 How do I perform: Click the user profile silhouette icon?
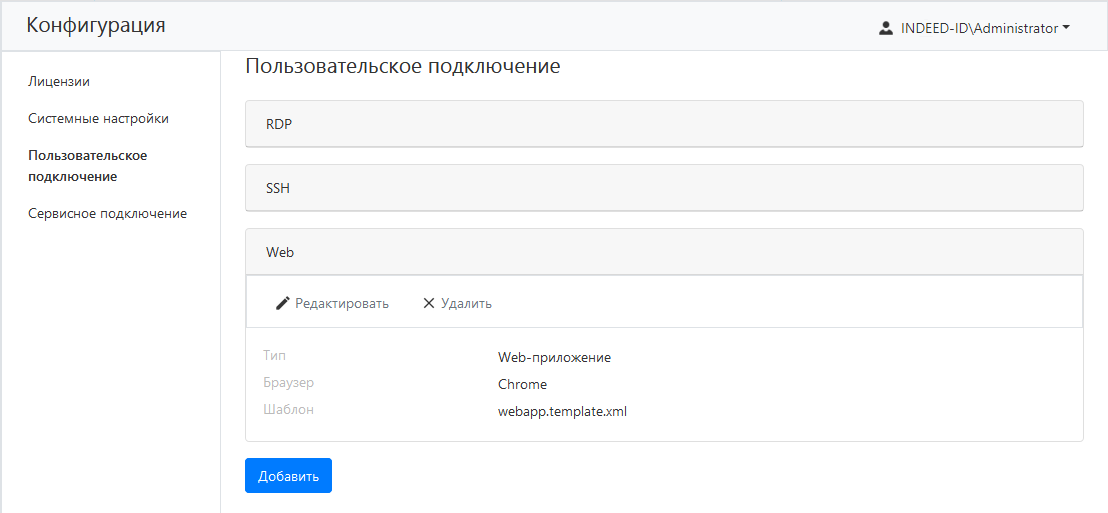pyautogui.click(x=885, y=28)
